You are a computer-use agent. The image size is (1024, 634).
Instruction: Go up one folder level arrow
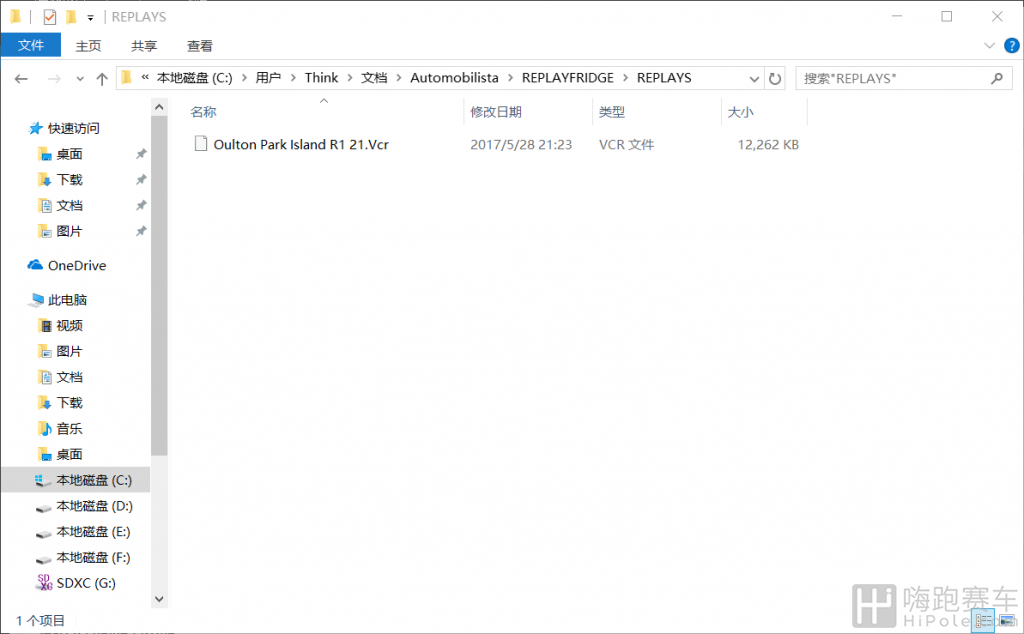pyautogui.click(x=102, y=78)
